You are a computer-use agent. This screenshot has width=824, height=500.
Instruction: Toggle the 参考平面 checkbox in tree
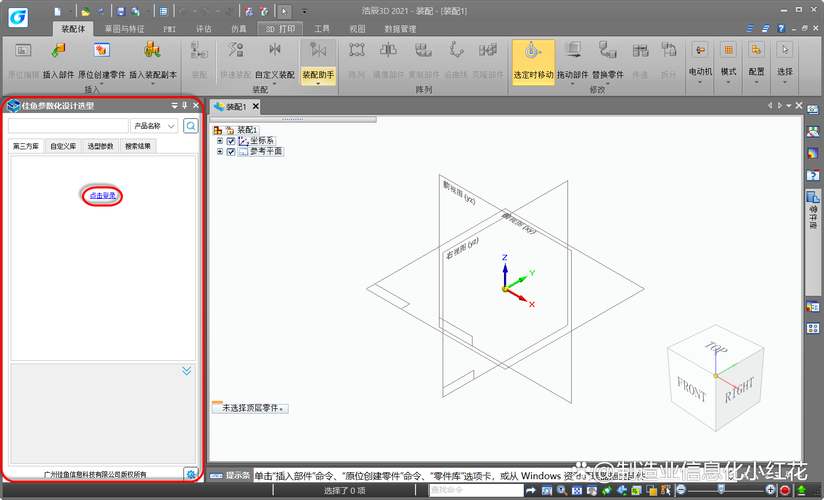pos(231,151)
